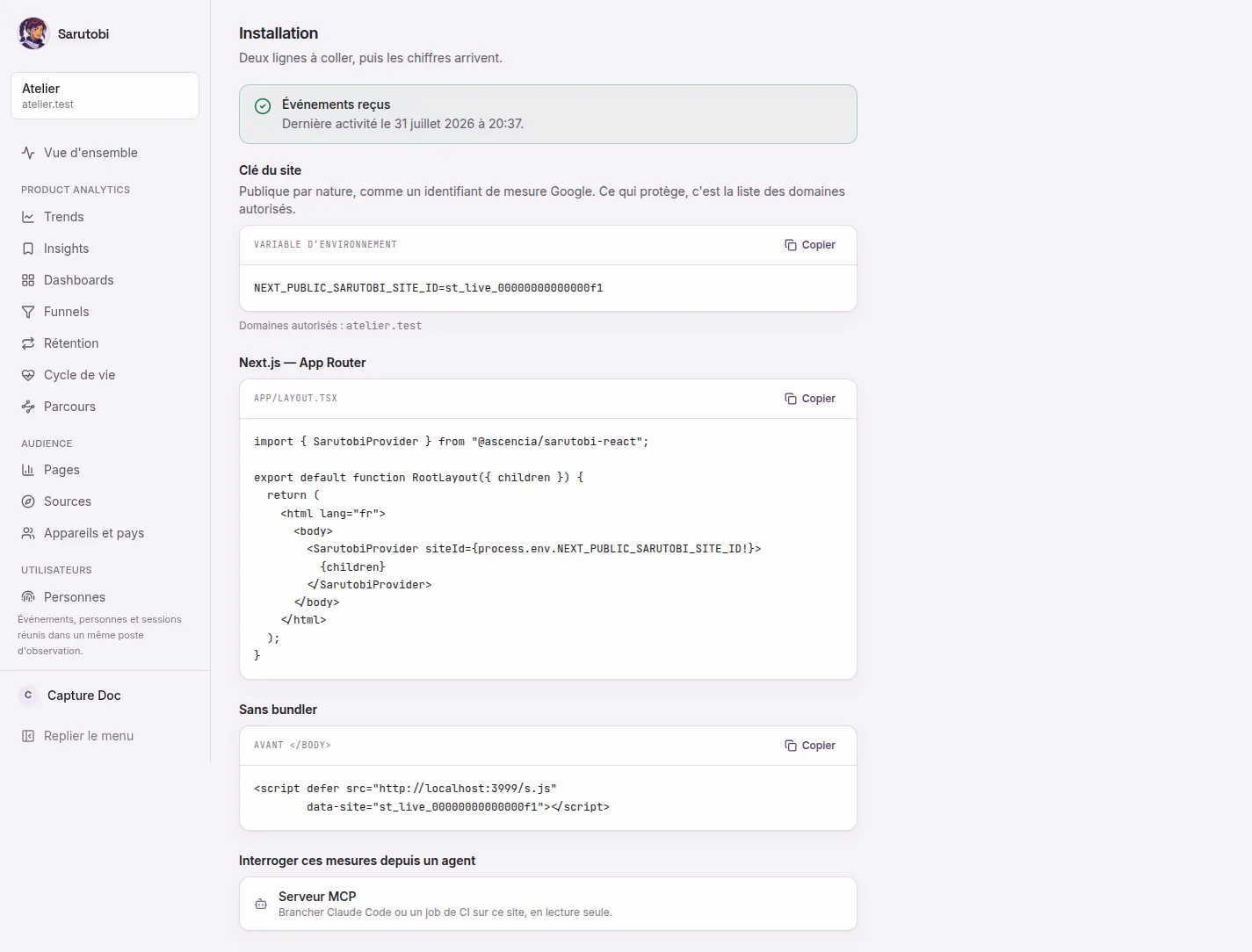Click copy icon in Variable d'environnement header

click(x=791, y=245)
